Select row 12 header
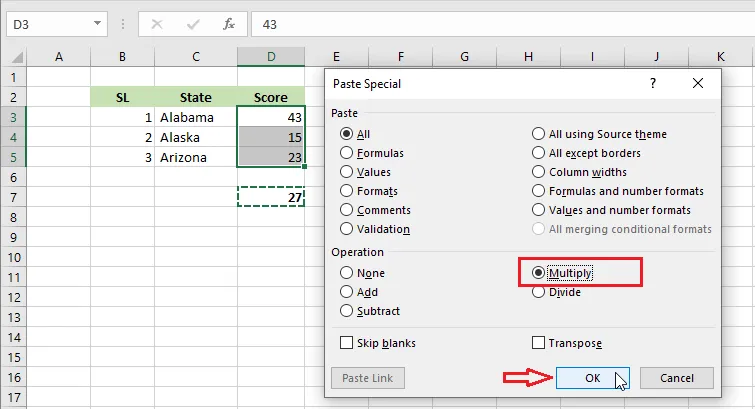Viewport: 755px width, 409px height. click(13, 297)
